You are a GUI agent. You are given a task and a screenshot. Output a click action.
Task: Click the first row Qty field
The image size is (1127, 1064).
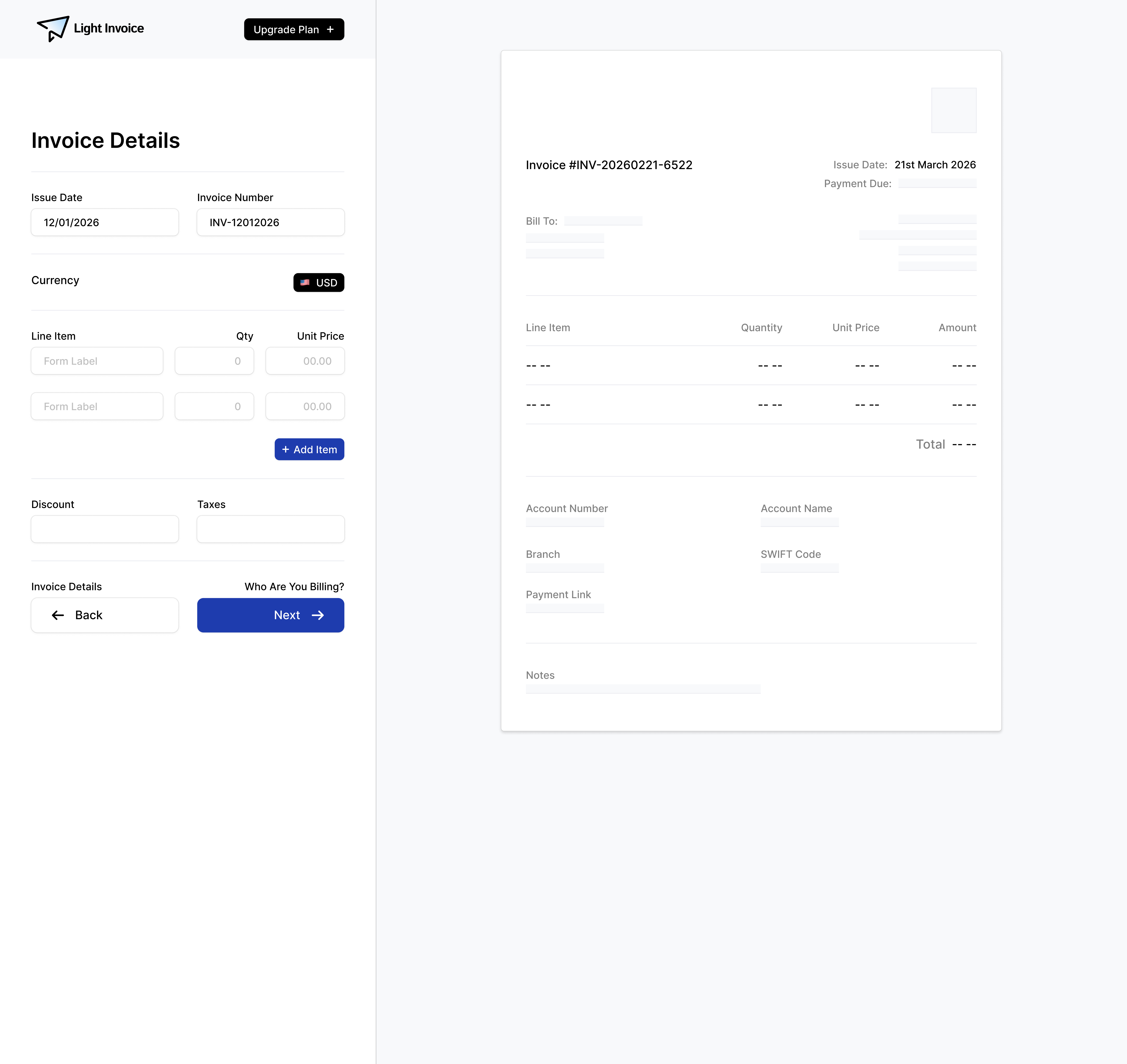click(x=214, y=361)
